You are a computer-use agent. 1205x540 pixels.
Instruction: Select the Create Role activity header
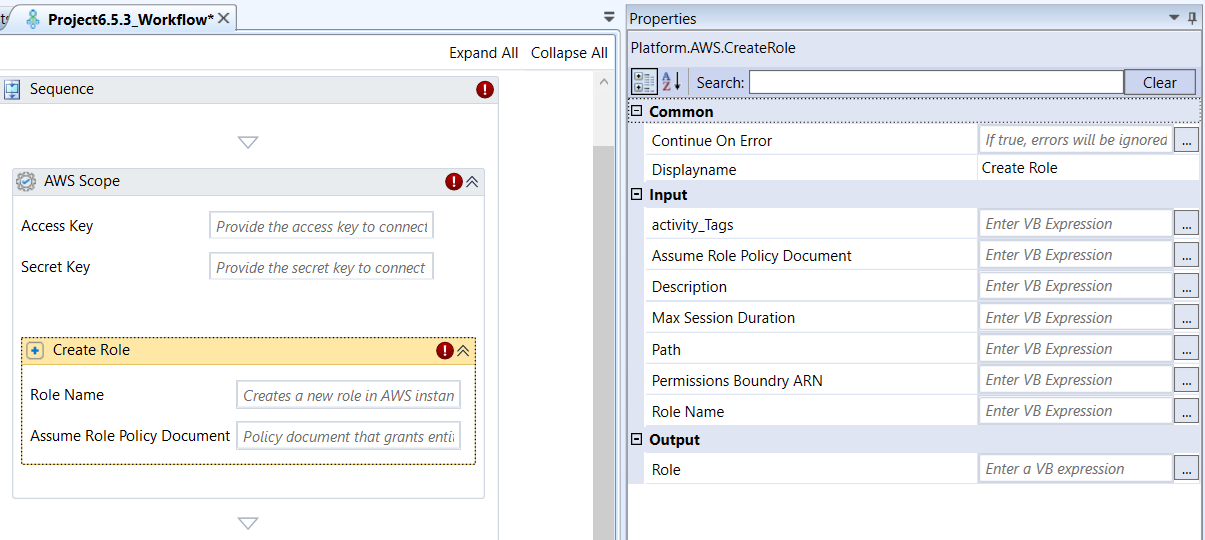pyautogui.click(x=248, y=351)
